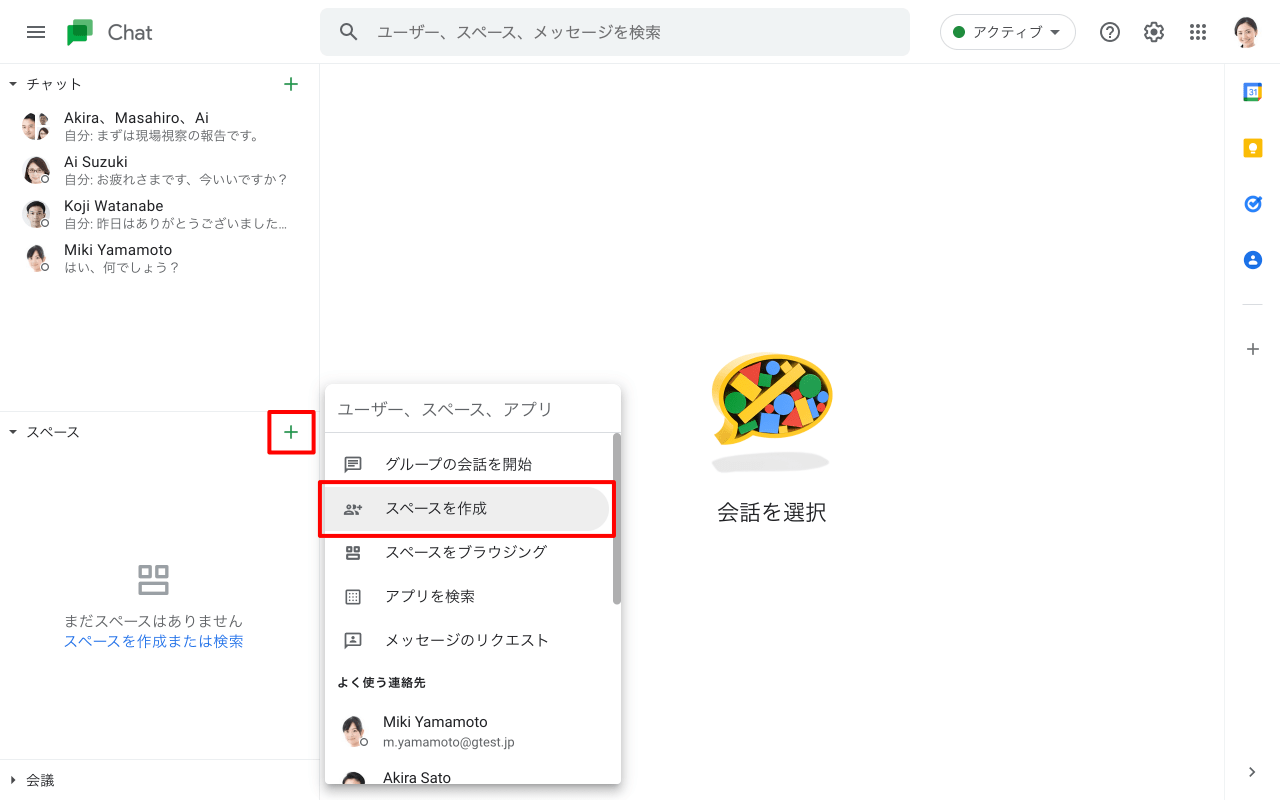Viewport: 1280px width, 800px height.
Task: Click the Google Chat logo
Action: [x=110, y=32]
